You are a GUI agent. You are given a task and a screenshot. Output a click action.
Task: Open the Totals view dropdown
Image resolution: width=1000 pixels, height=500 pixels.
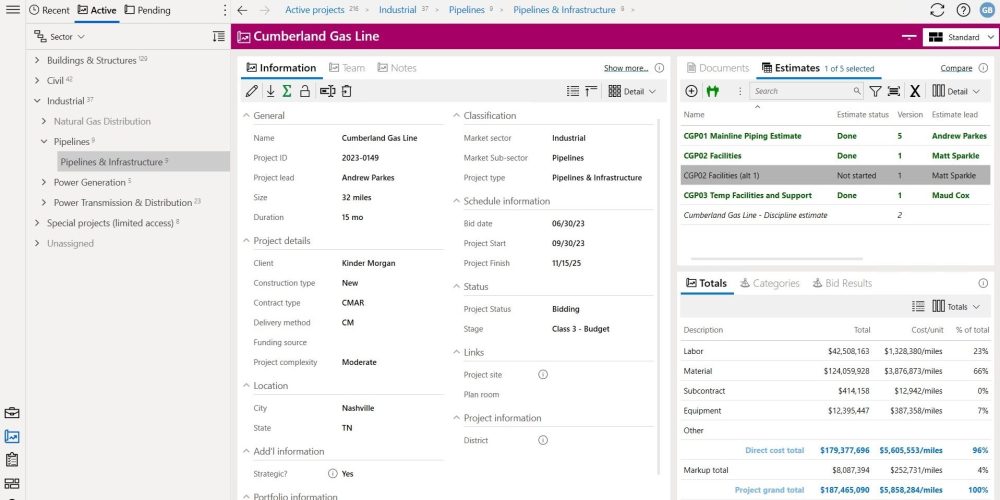pyautogui.click(x=955, y=306)
